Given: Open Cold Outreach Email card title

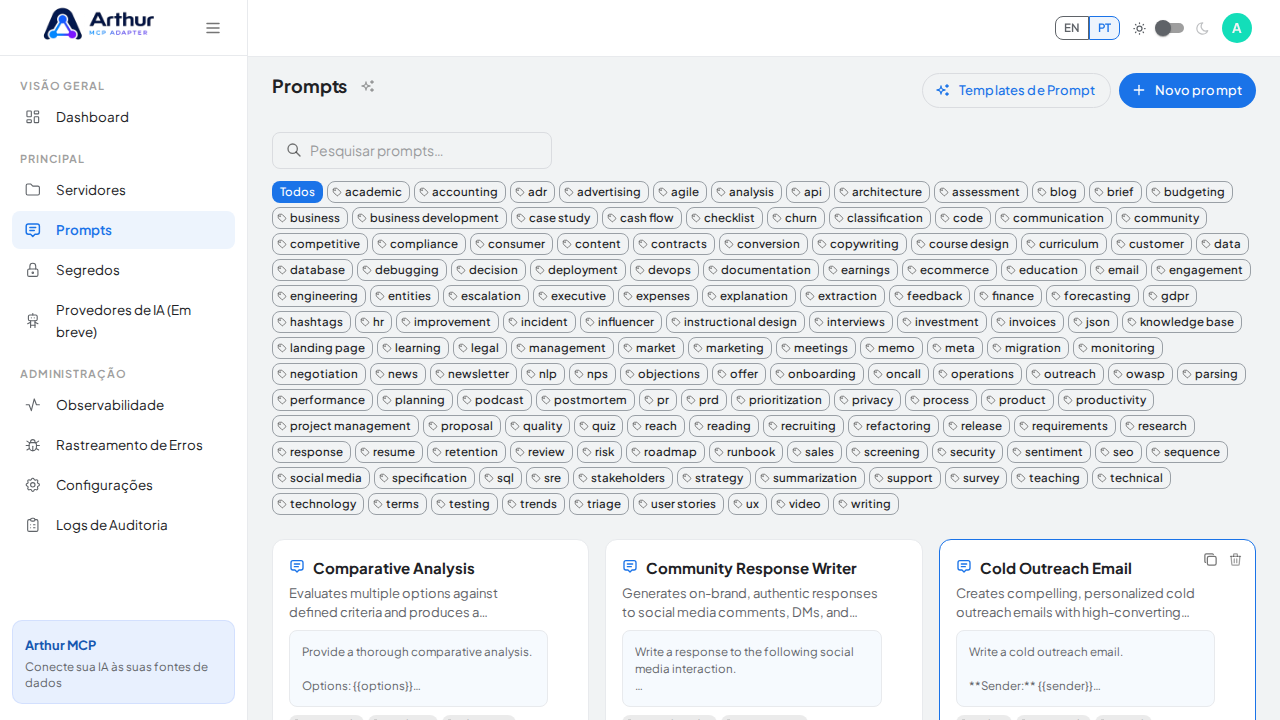Looking at the screenshot, I should click(x=1056, y=568).
